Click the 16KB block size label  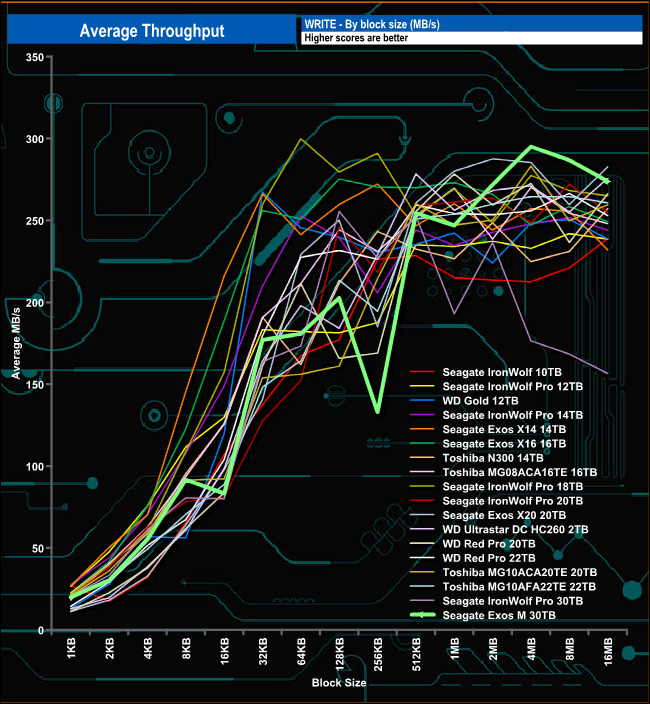(224, 651)
